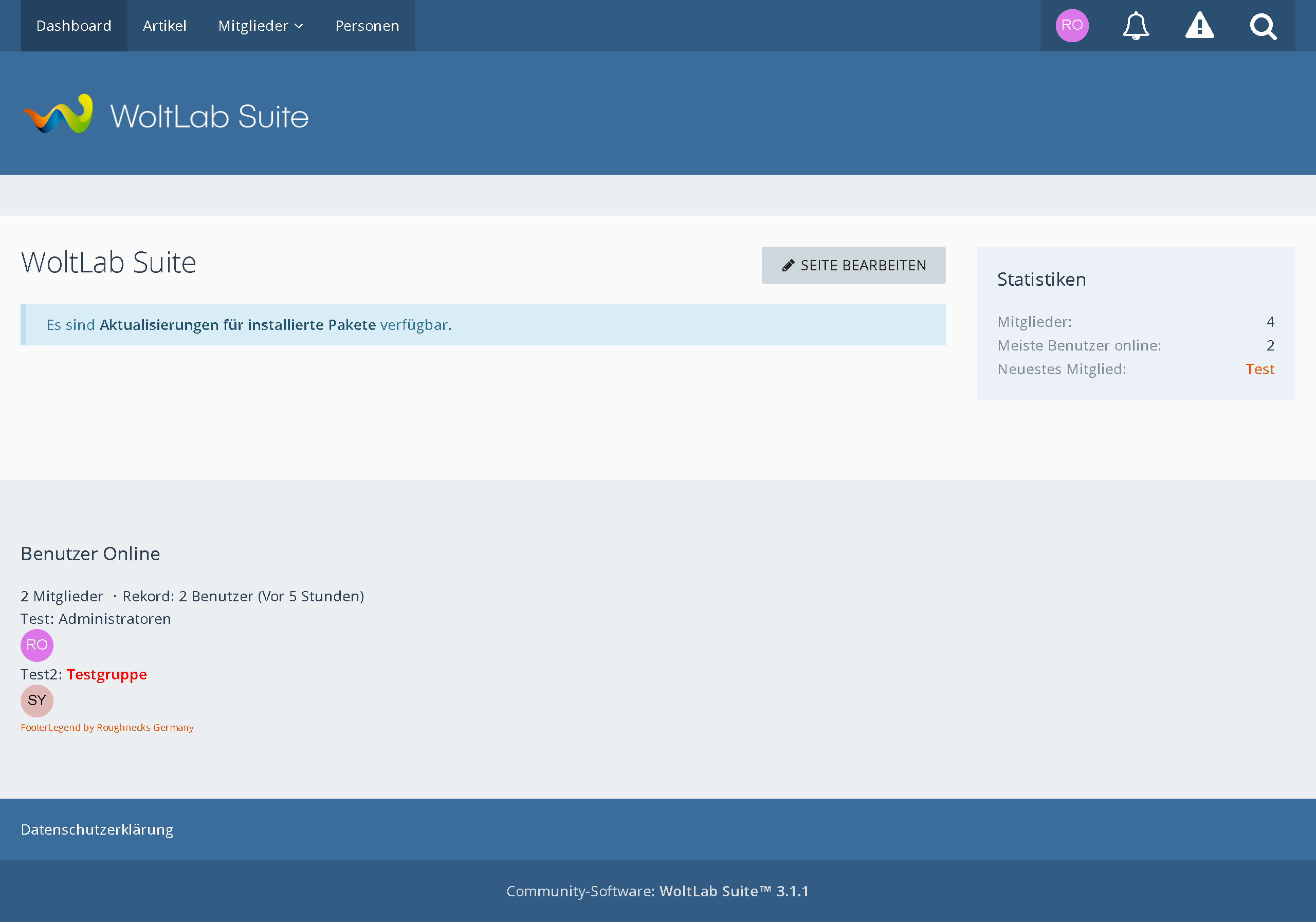Viewport: 1316px width, 922px height.
Task: Click the WoltLab Suite wave logo
Action: click(165, 114)
